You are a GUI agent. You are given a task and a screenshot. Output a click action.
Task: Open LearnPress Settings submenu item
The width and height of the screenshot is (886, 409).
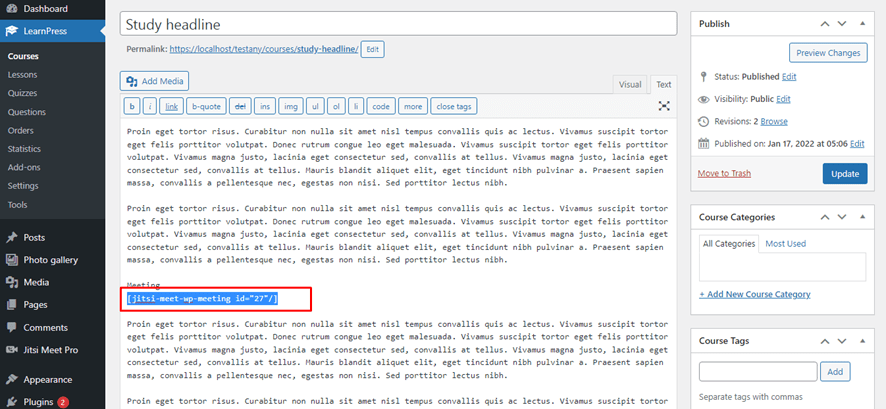23,186
